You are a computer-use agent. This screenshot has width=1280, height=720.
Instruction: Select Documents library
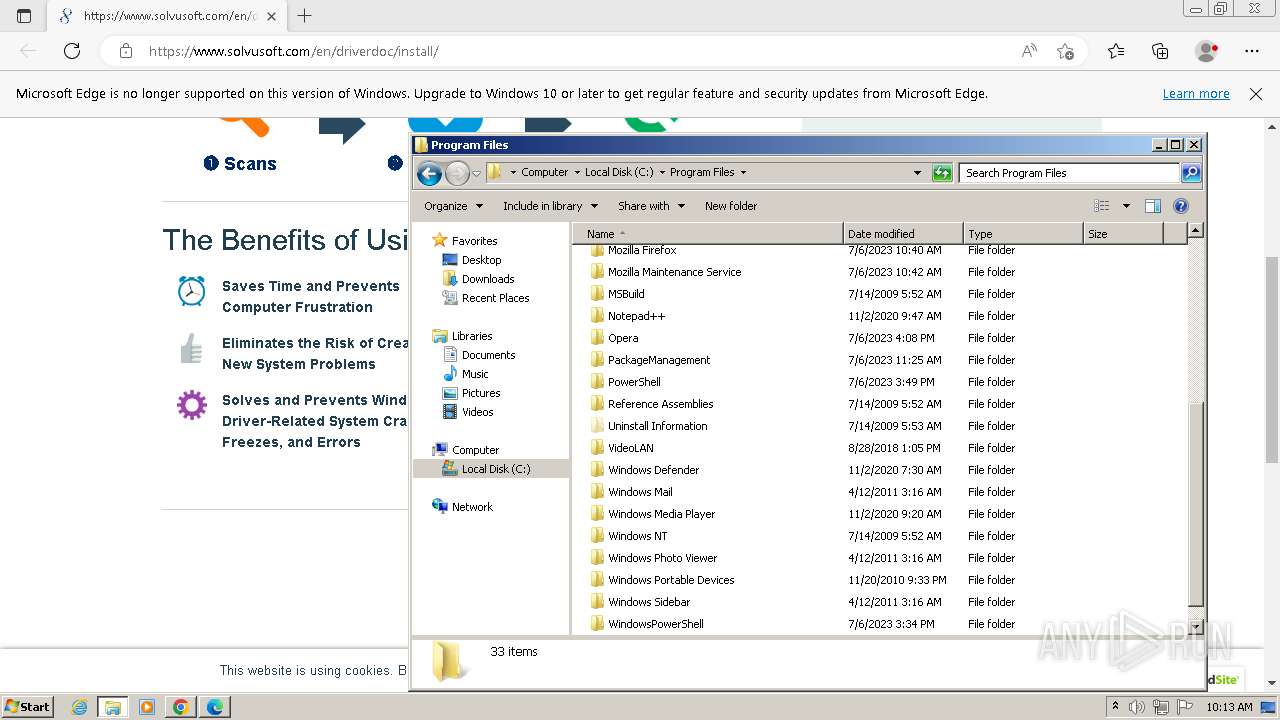point(488,355)
